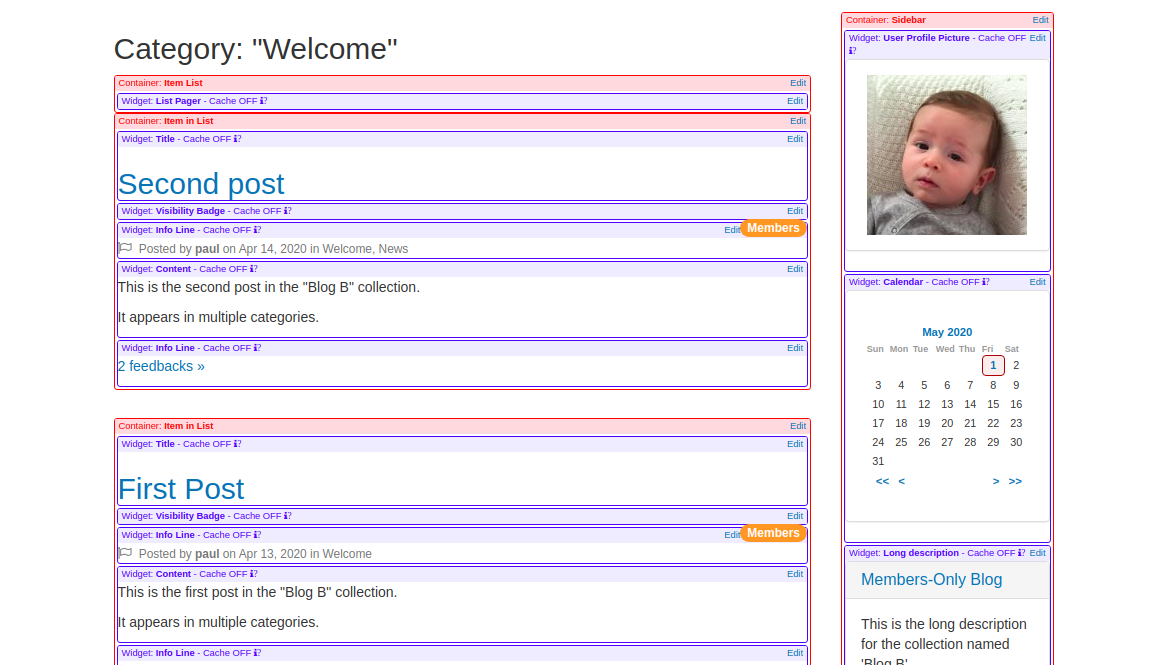
Task: Click cache info icon on Second post Visibility Badge widget
Action: pos(288,211)
